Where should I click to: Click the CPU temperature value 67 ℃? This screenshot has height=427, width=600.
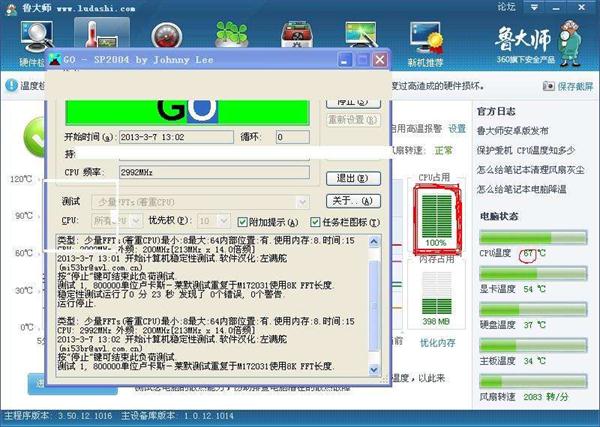(534, 254)
